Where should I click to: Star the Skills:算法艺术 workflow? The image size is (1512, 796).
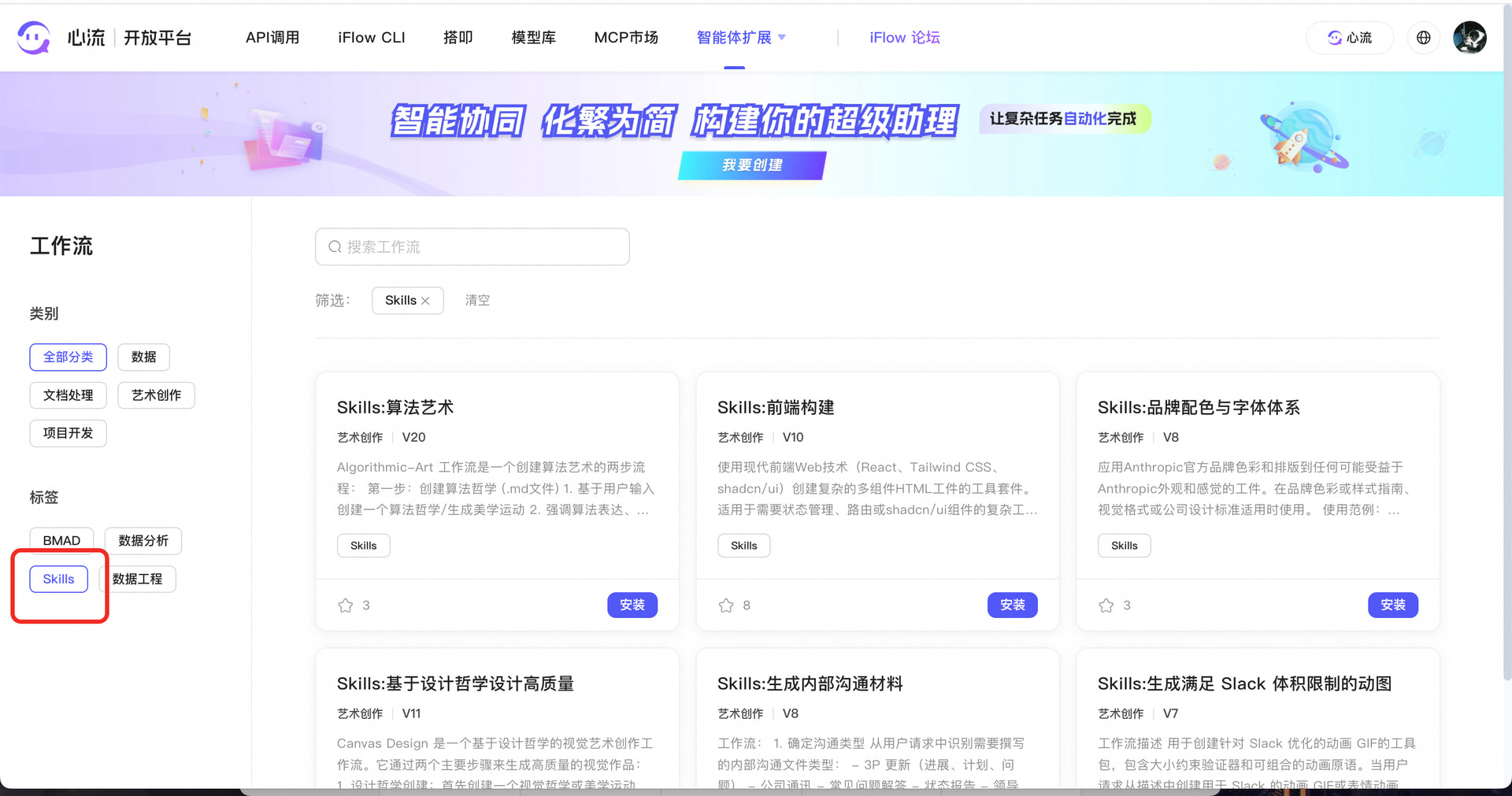coord(344,605)
